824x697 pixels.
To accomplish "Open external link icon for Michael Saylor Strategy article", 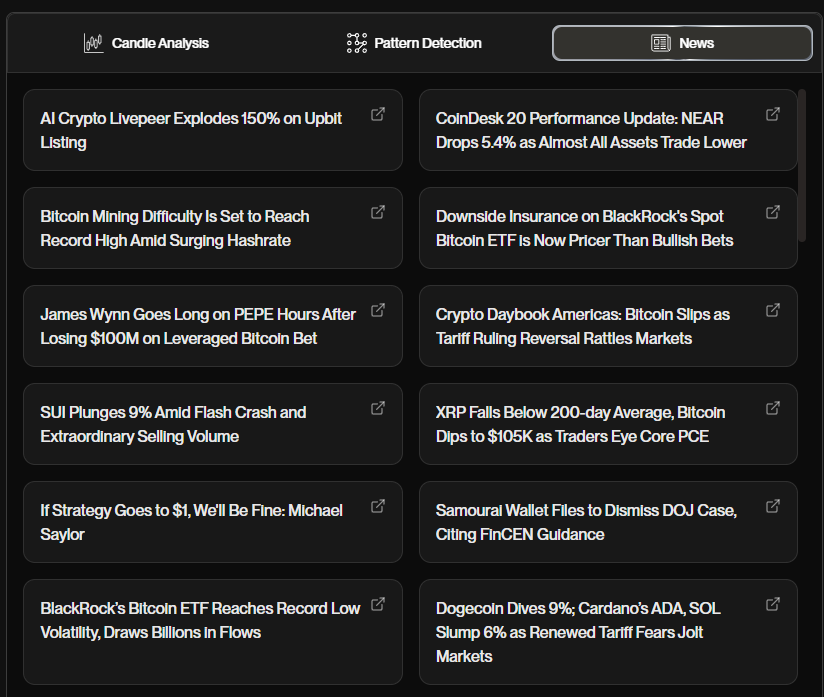I will point(378,506).
